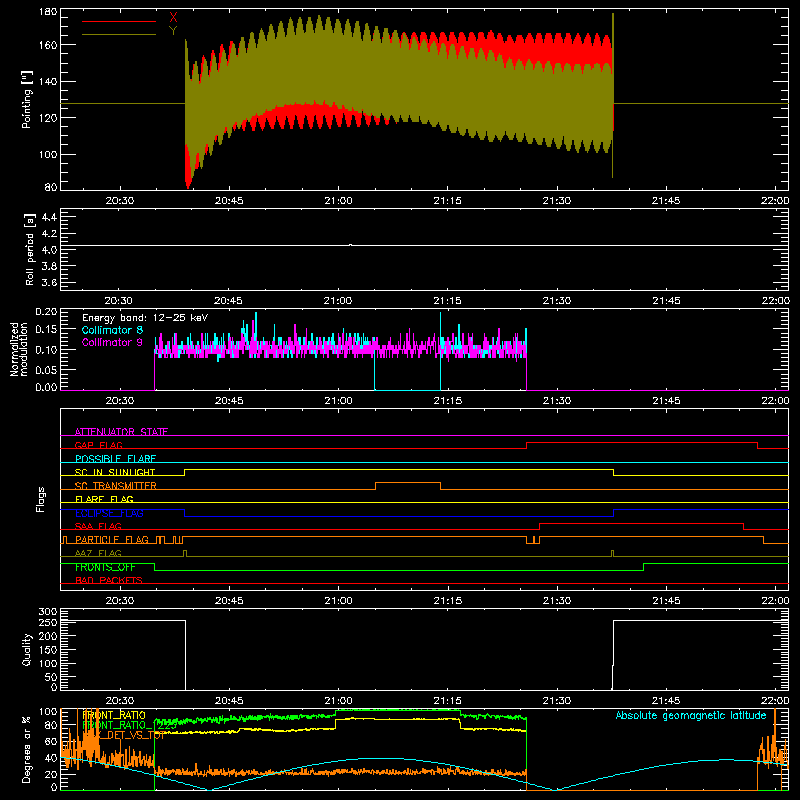
Task: Click the cyan 'Collimator 8' legend label
Action: (112, 330)
